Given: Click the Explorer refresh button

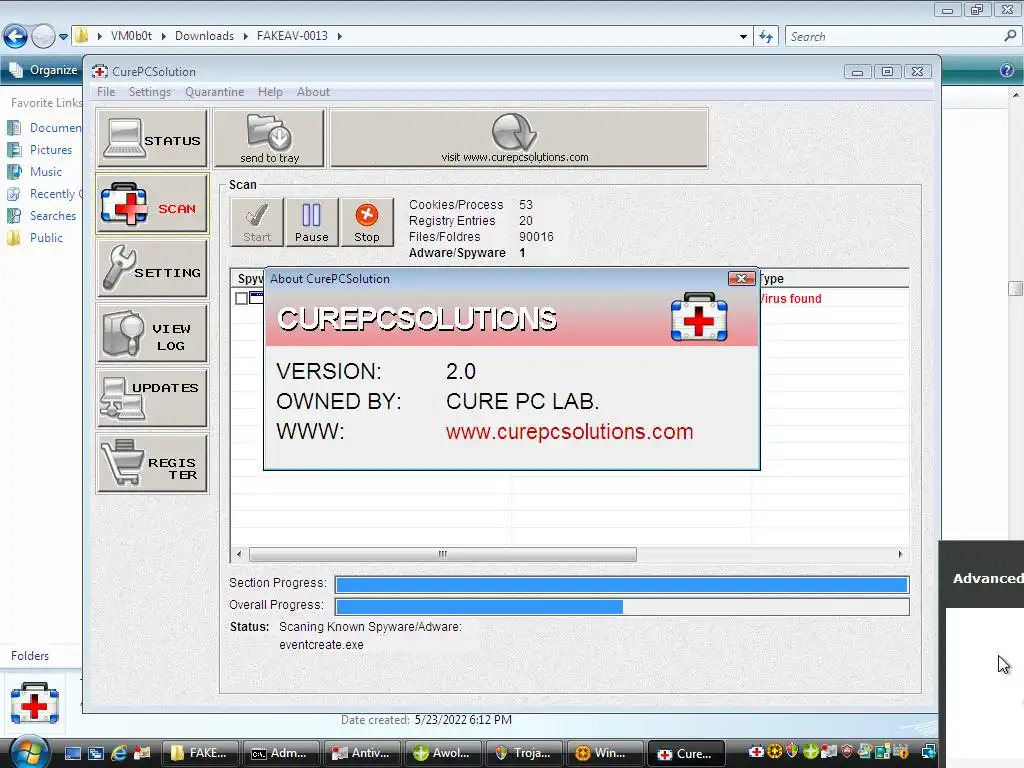Looking at the screenshot, I should tap(766, 37).
